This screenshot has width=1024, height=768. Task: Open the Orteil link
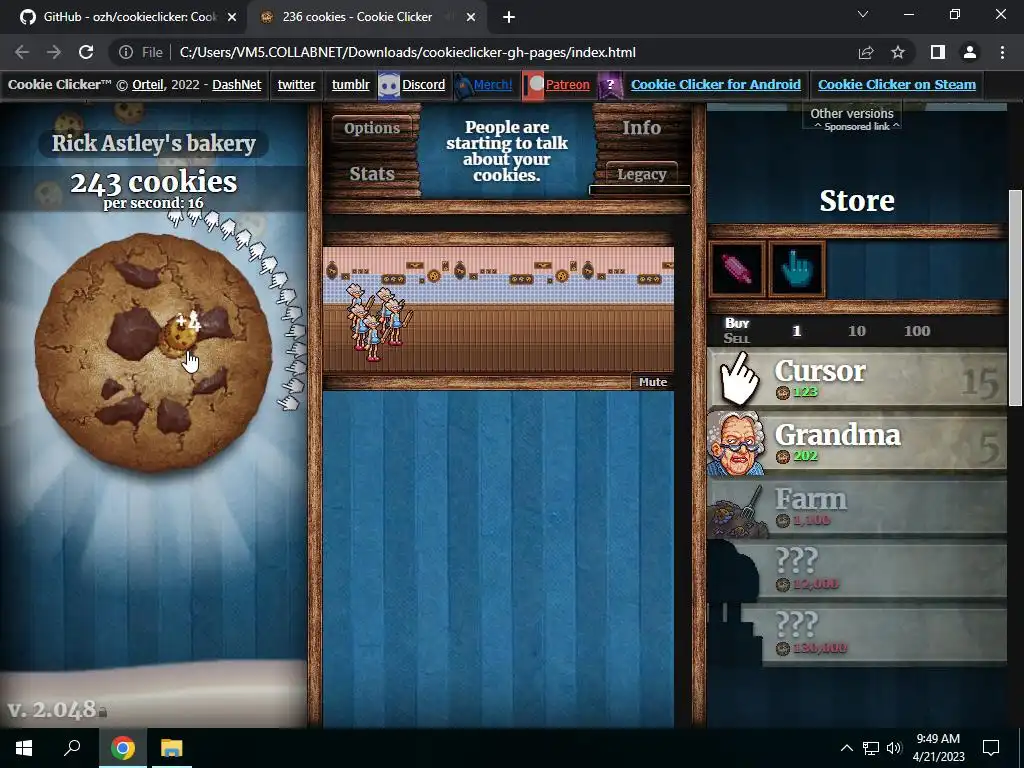tap(148, 85)
